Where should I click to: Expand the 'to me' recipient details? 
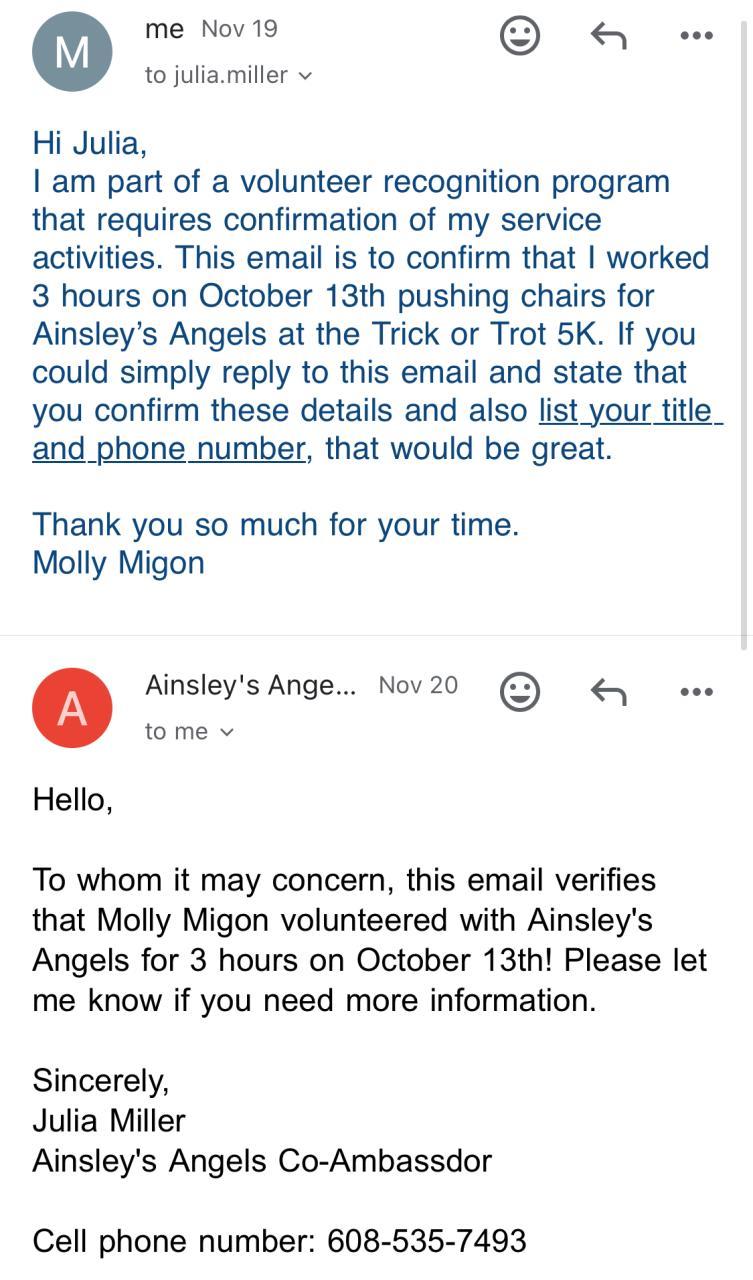pos(227,732)
